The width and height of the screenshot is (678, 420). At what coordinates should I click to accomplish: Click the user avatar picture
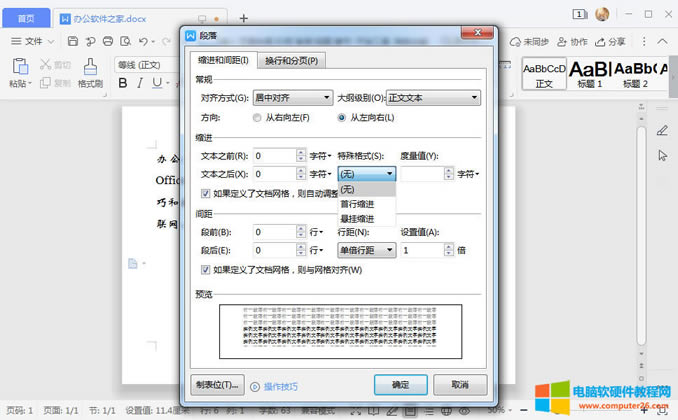point(602,14)
